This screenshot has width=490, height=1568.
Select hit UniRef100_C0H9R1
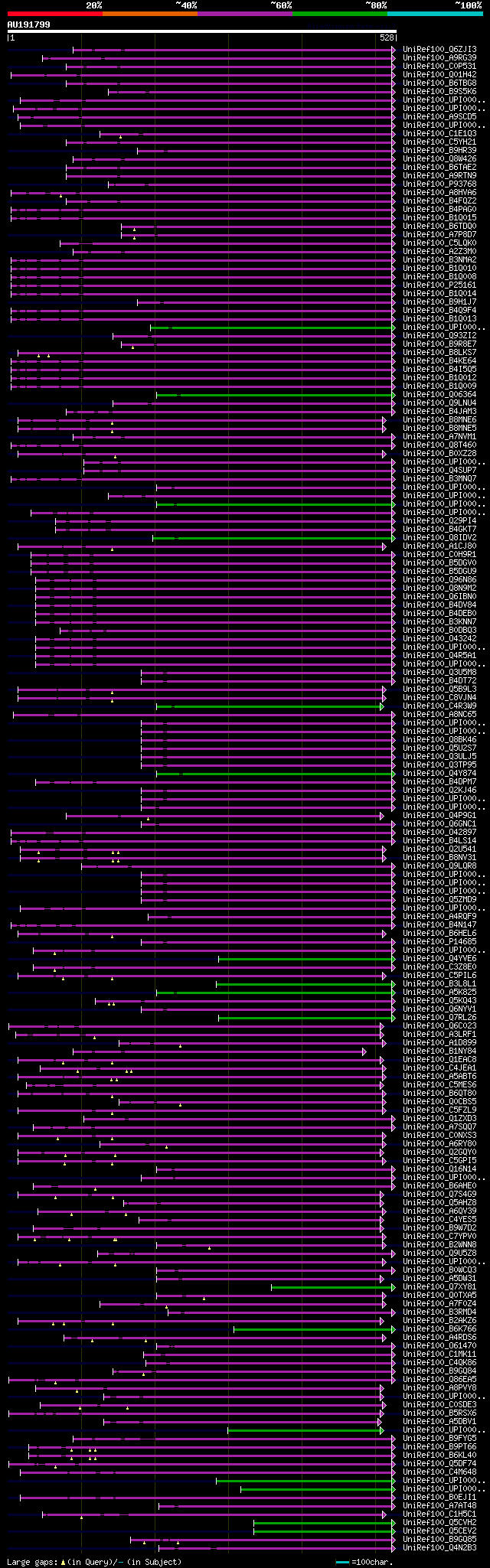(x=439, y=554)
